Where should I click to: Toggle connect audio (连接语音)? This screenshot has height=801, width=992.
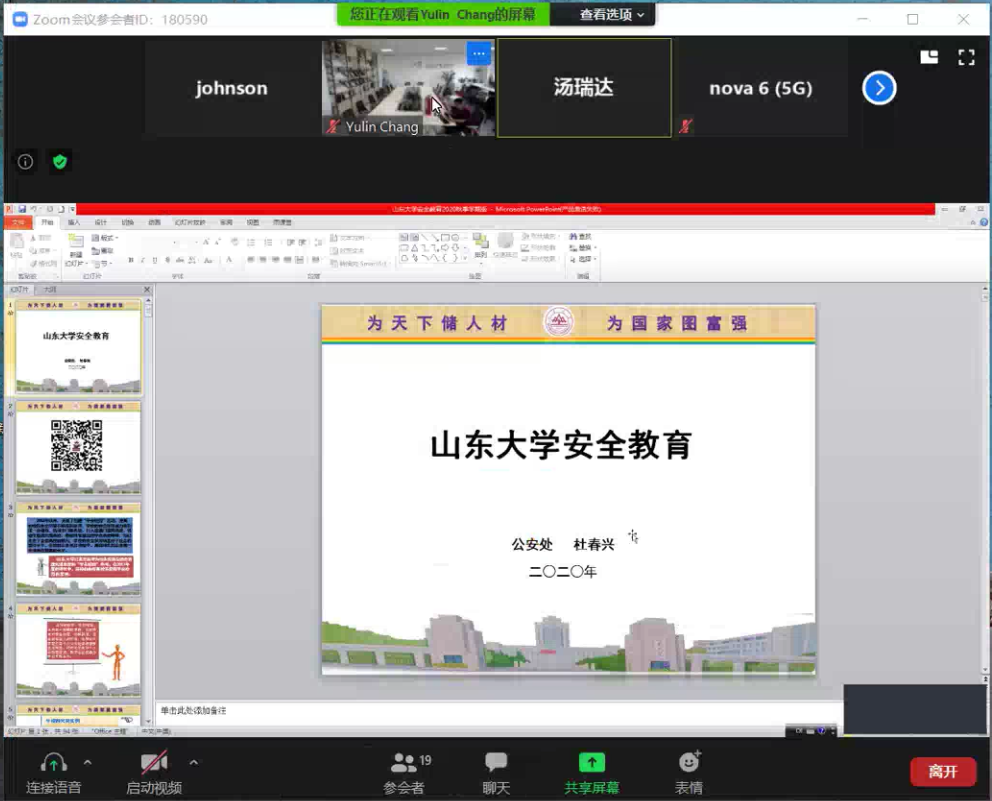coord(53,773)
